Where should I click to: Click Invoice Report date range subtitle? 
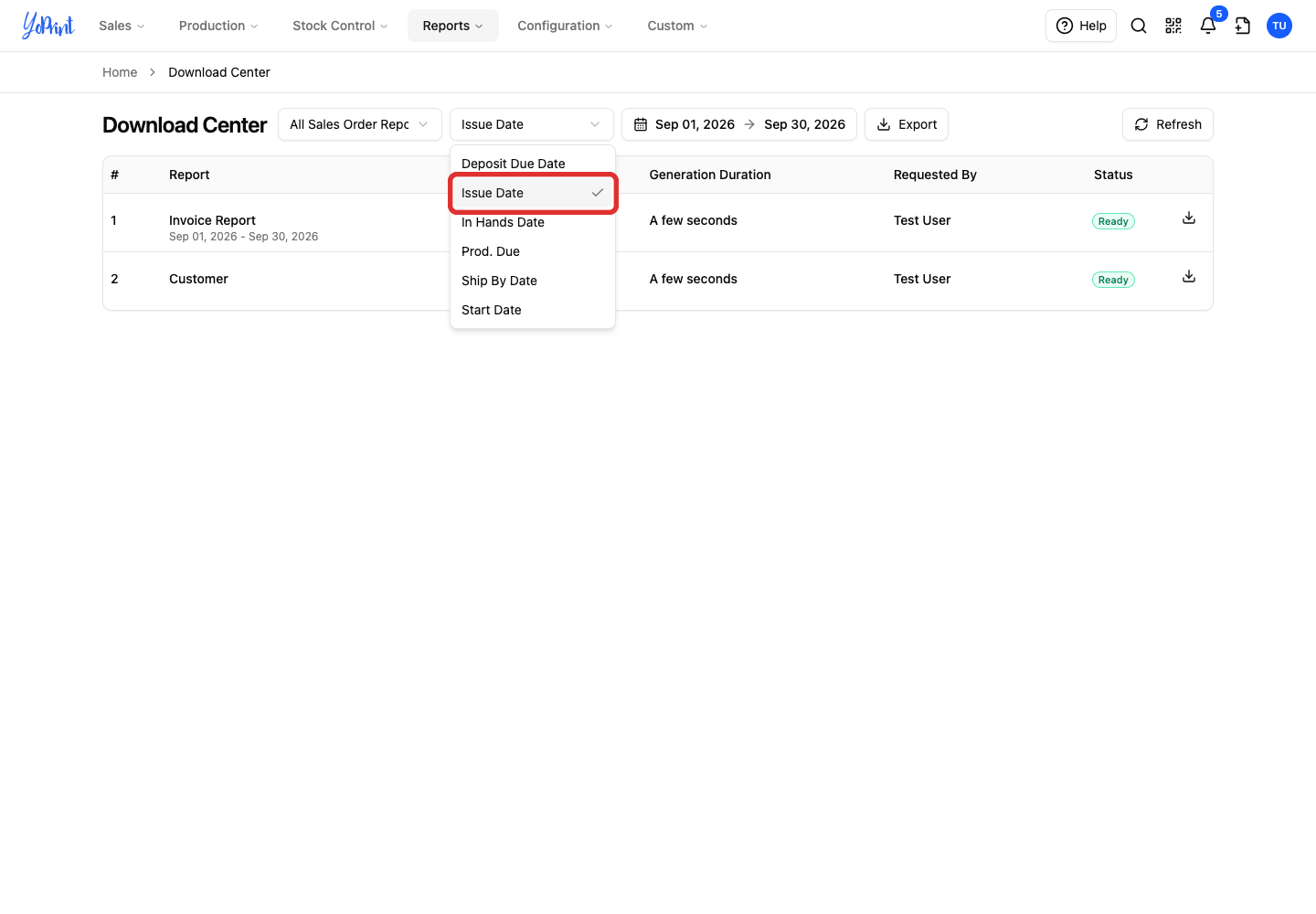[244, 237]
